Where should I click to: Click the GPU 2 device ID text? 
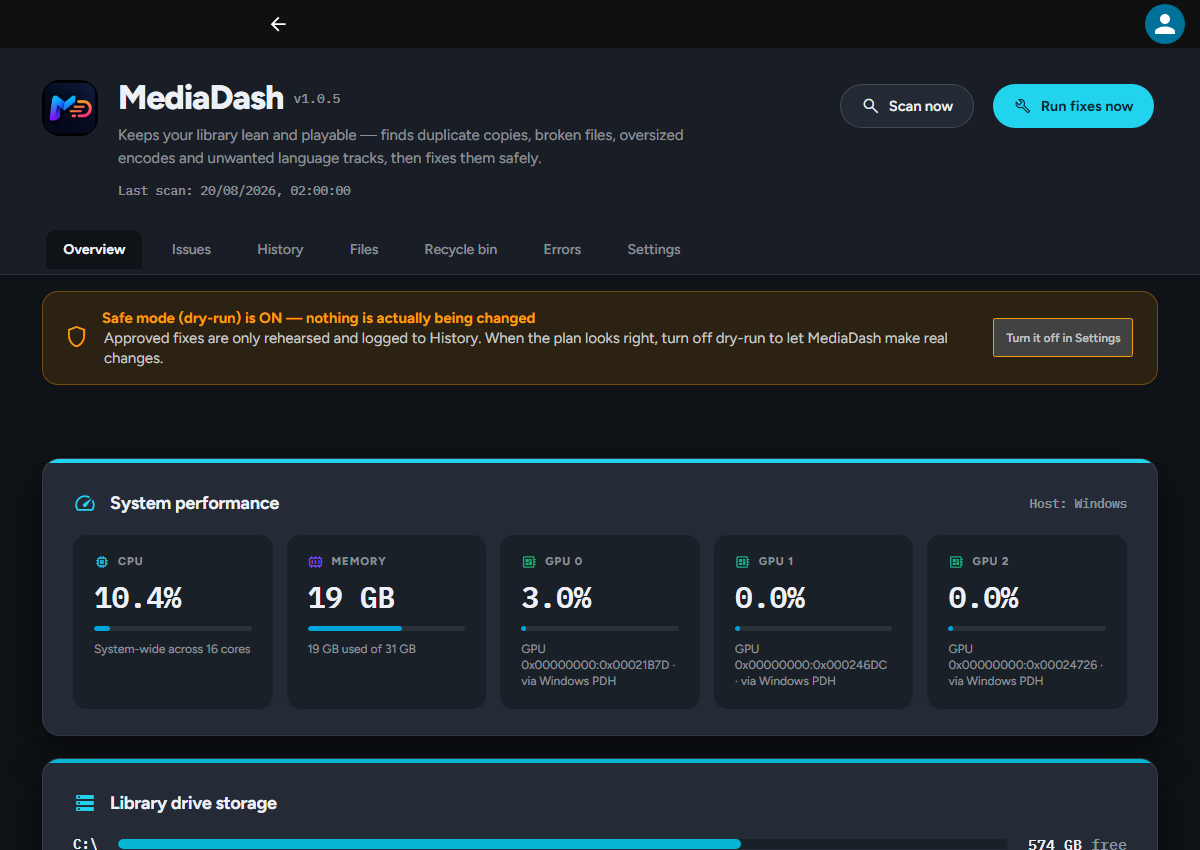(1025, 665)
